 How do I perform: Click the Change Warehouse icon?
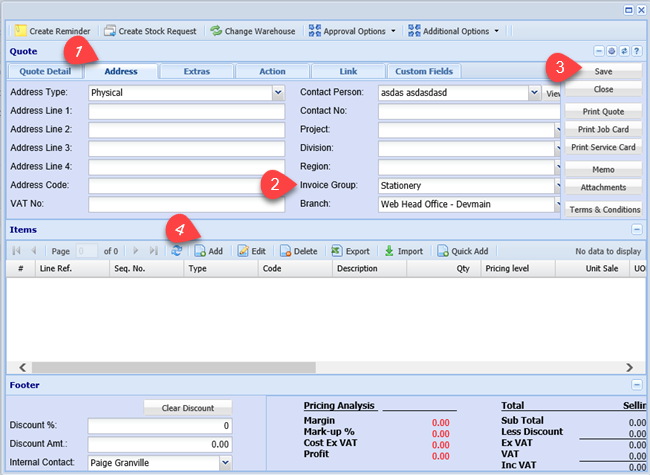(216, 31)
